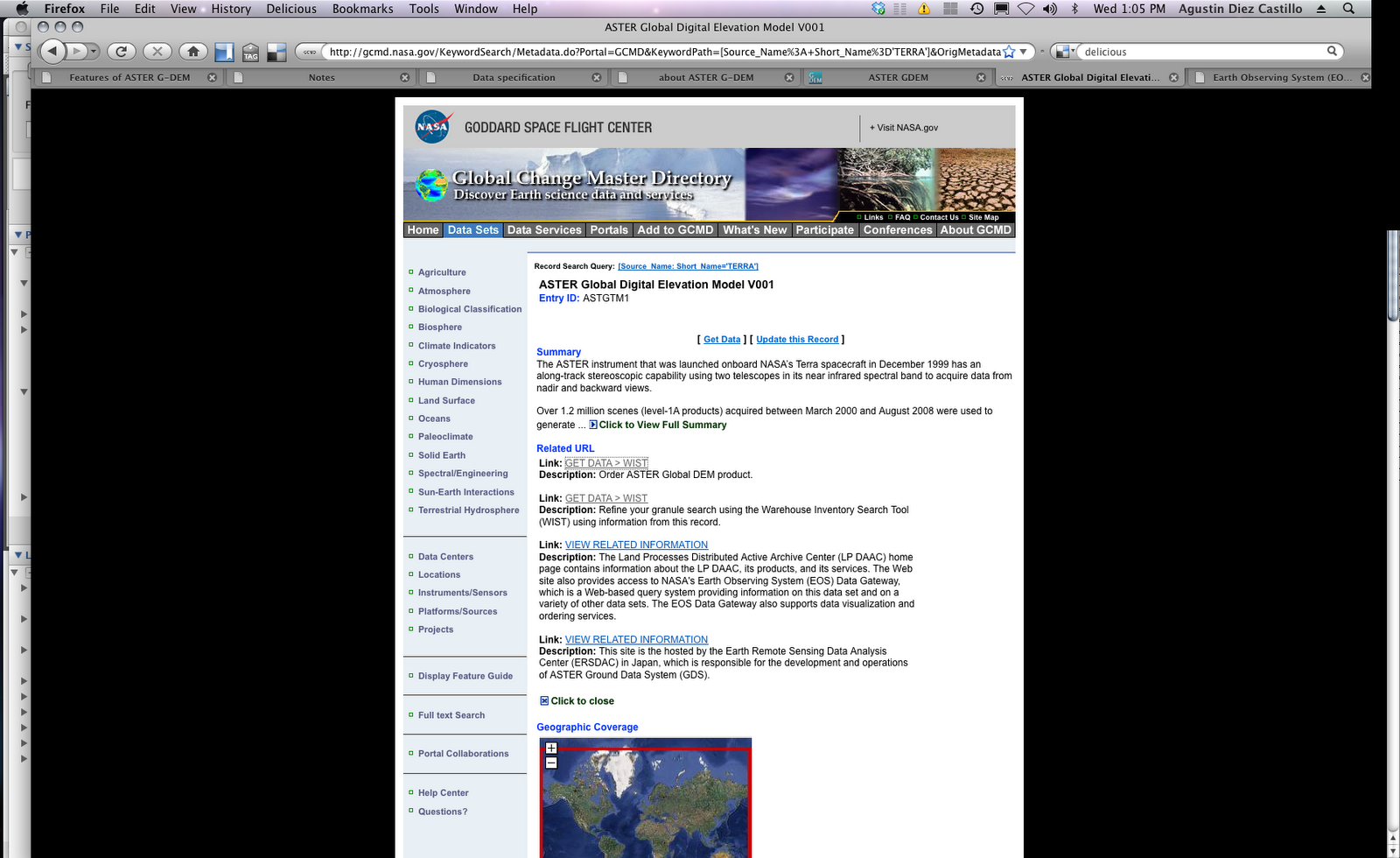Screen dimensions: 1400x858
Task: Open the first 'GET DATA > WIST' link
Action: tap(606, 463)
